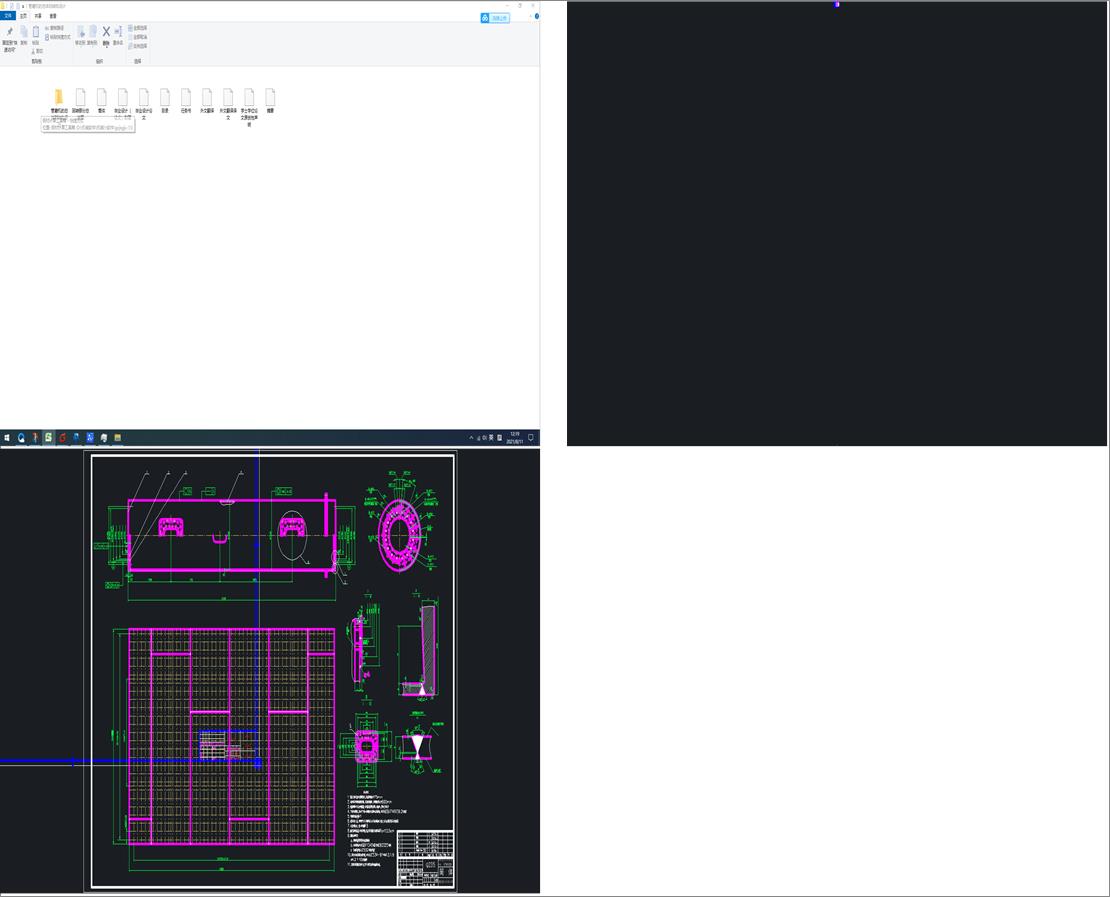Expand the hidden system tray icons chevron

point(471,438)
